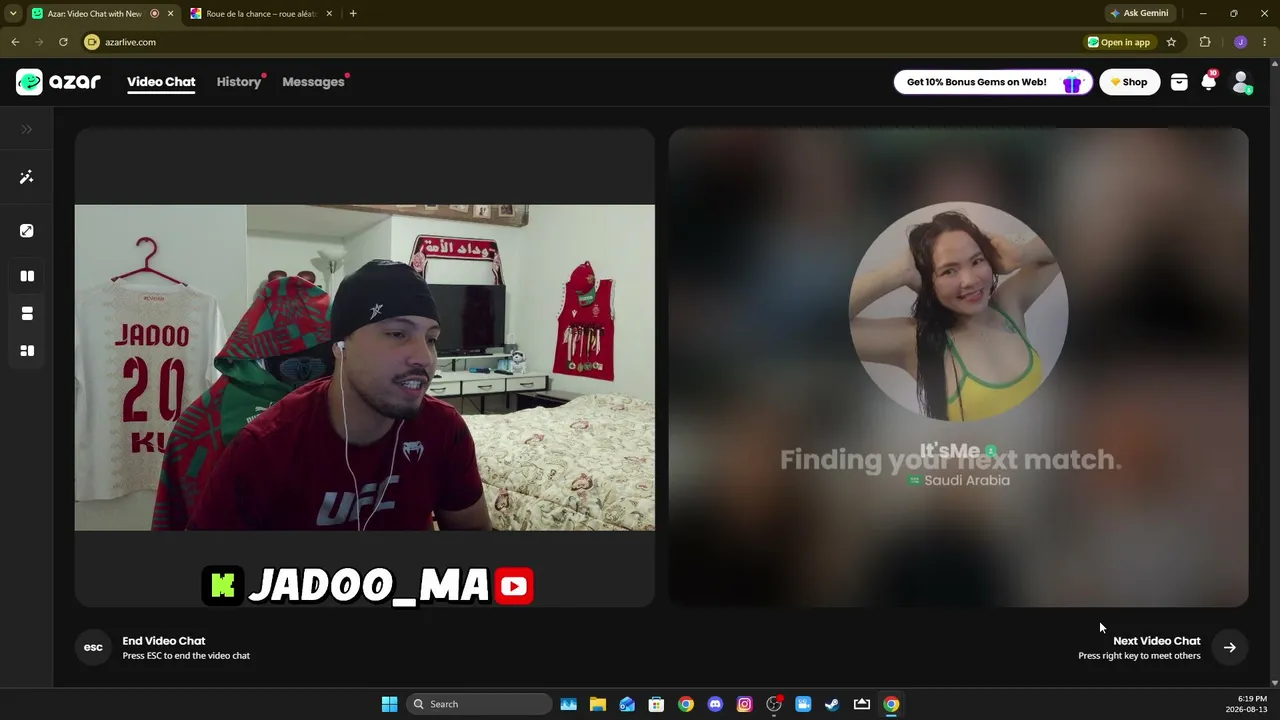Click the Next Video Chat label

click(1157, 641)
